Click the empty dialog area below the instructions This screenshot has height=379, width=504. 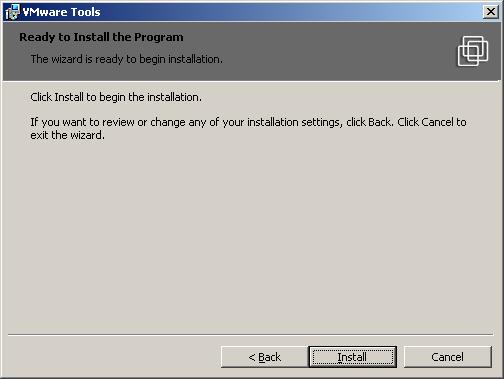(252, 233)
